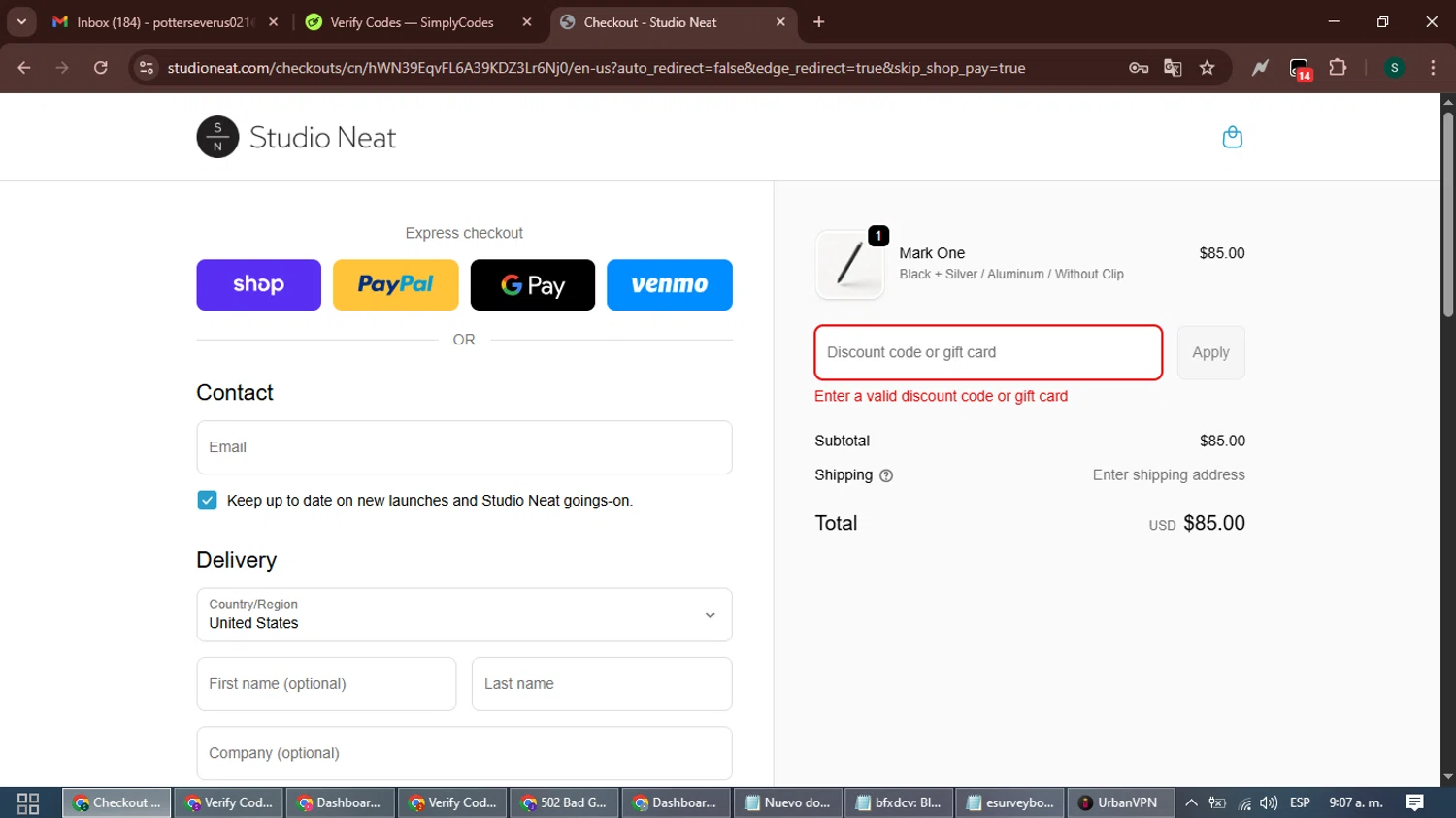Go back using browser back arrow
1456x818 pixels.
pyautogui.click(x=24, y=68)
